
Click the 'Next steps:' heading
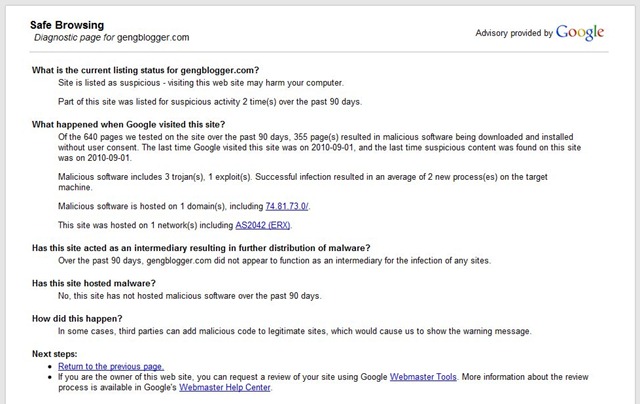coord(55,354)
